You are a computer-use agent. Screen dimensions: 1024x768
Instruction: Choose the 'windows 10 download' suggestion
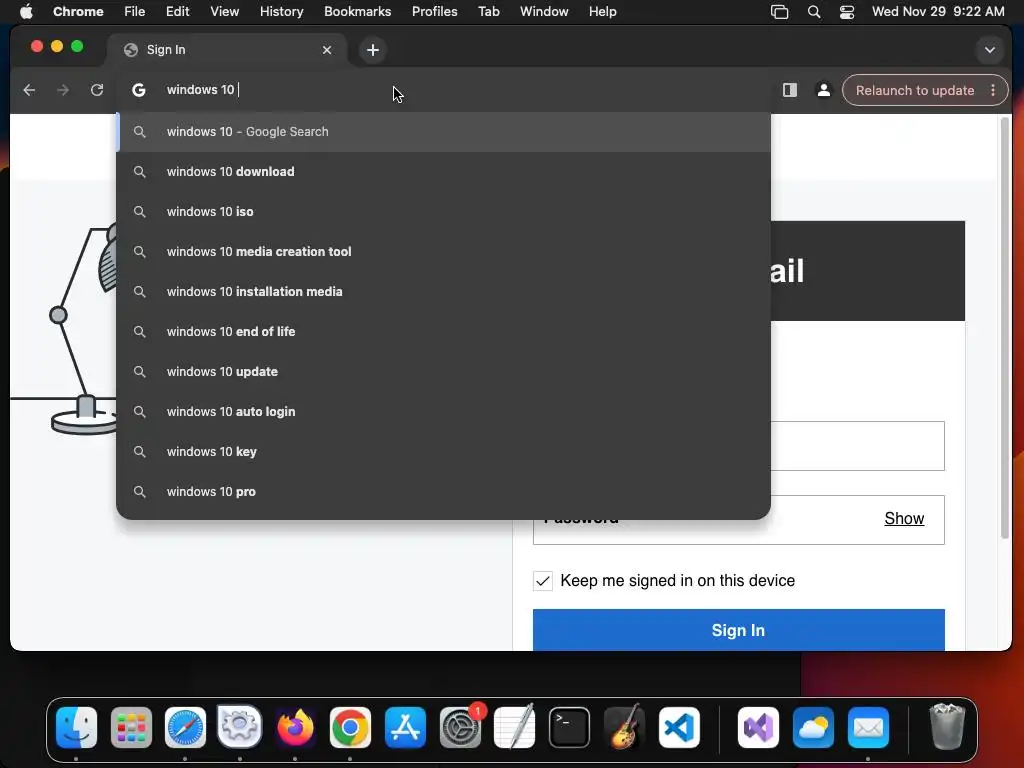[443, 172]
